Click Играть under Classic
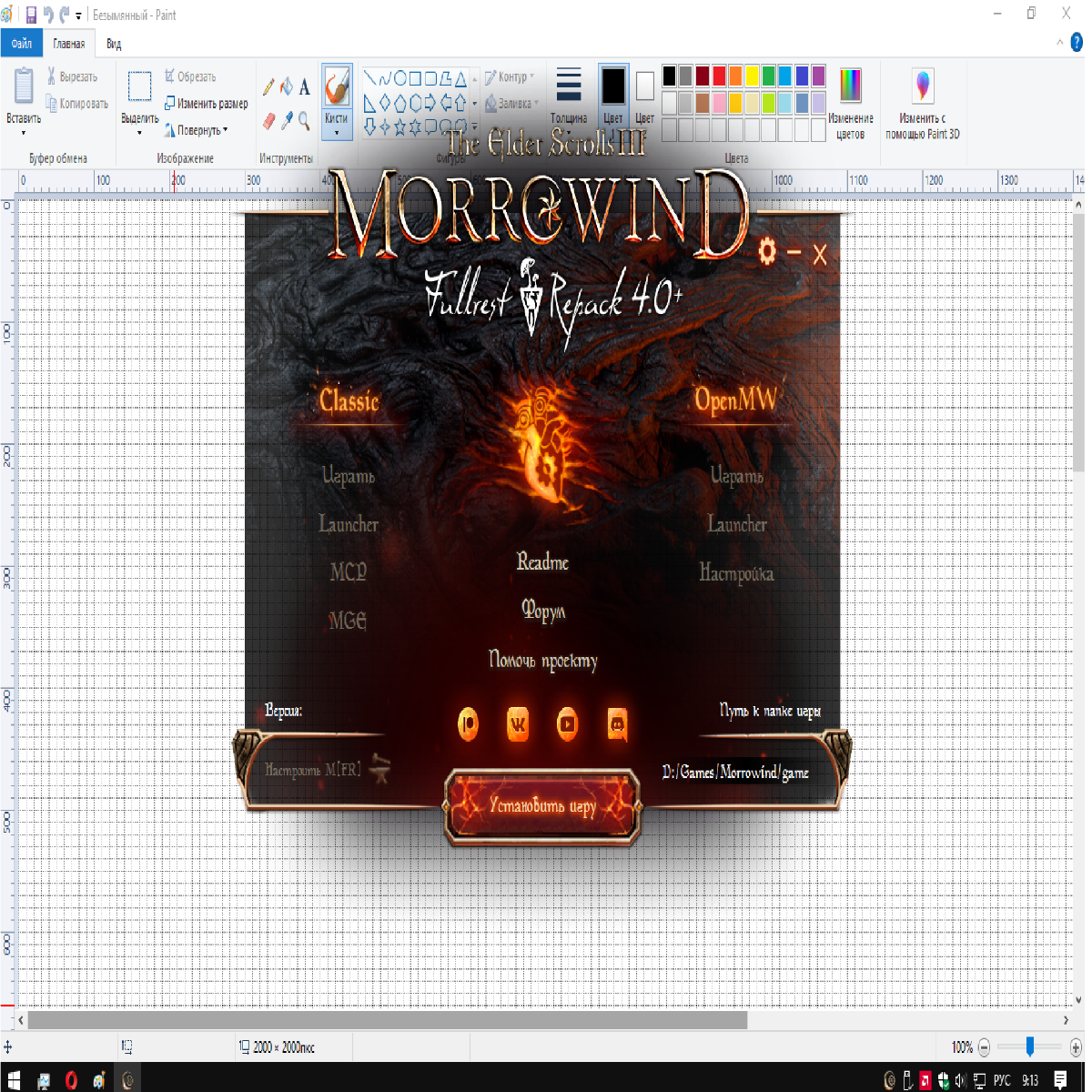Viewport: 1092px width, 1092px height. pyautogui.click(x=349, y=476)
